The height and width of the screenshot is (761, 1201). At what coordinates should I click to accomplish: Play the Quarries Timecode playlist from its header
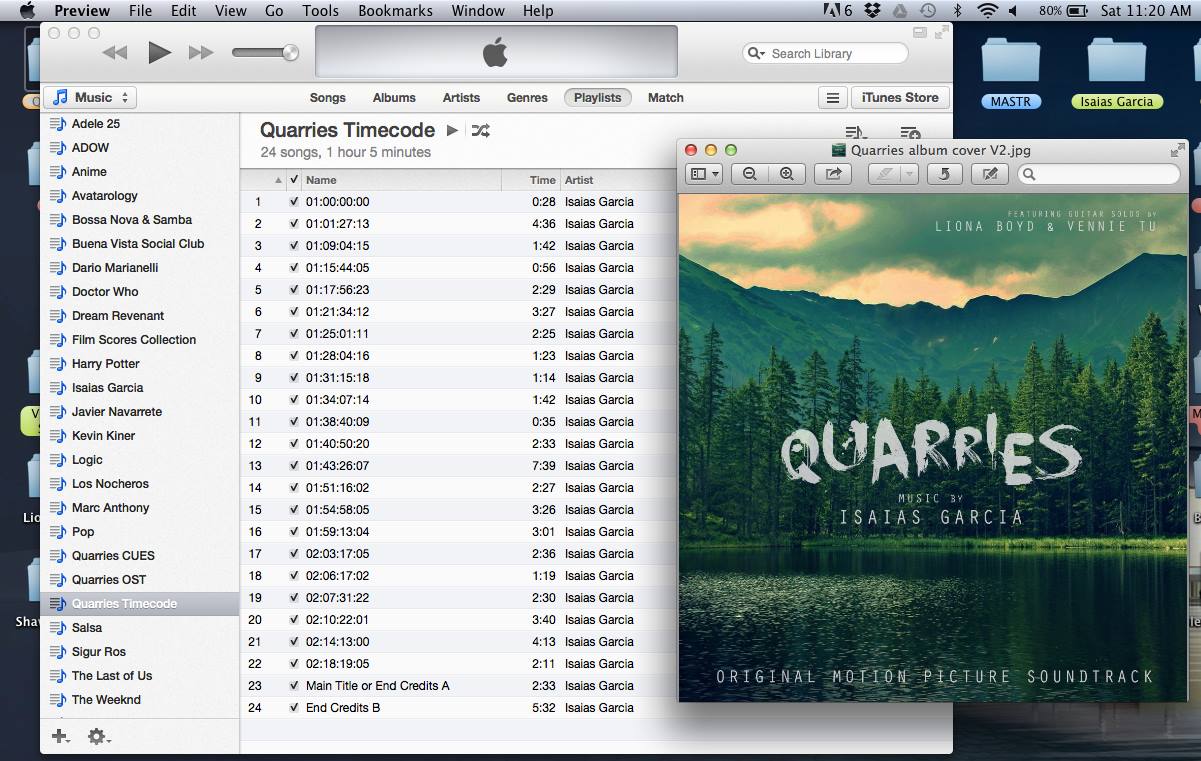pos(452,130)
